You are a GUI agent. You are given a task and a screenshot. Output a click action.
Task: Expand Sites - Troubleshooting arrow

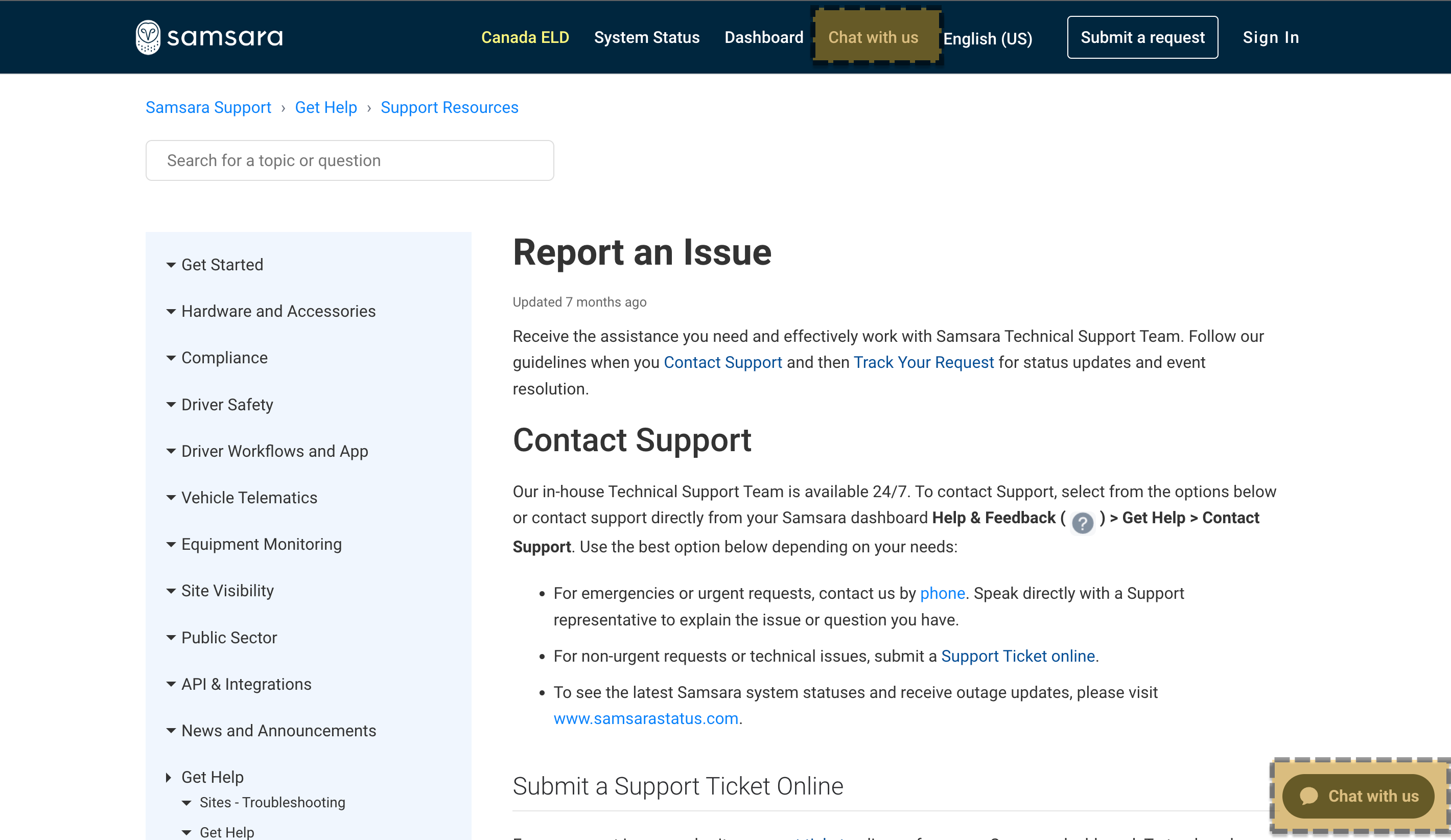point(186,803)
